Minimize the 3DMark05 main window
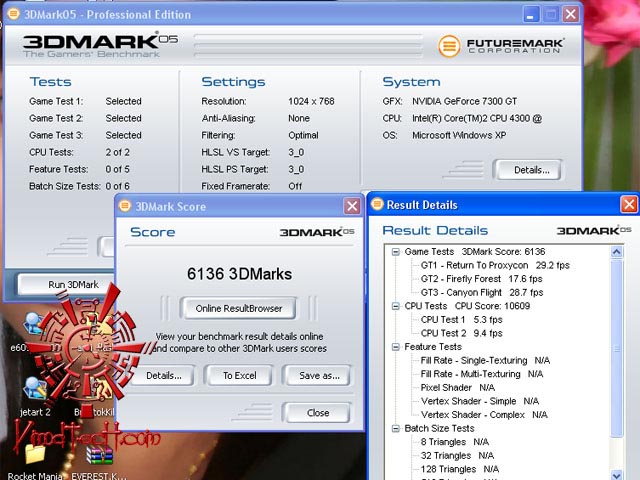This screenshot has width=640, height=480. pyautogui.click(x=531, y=15)
